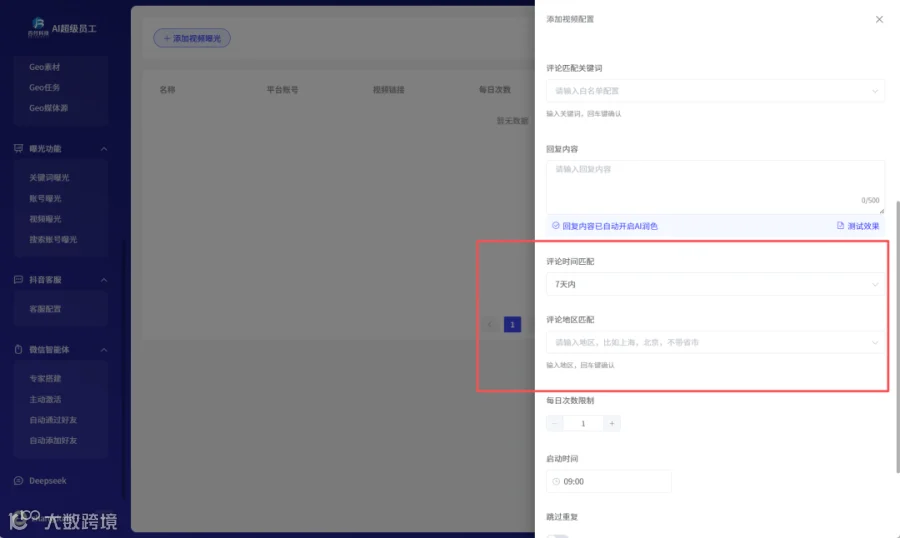This screenshot has width=900, height=538.
Task: Open the 评论时间匹配 dropdown showing 7天内
Action: tap(715, 284)
